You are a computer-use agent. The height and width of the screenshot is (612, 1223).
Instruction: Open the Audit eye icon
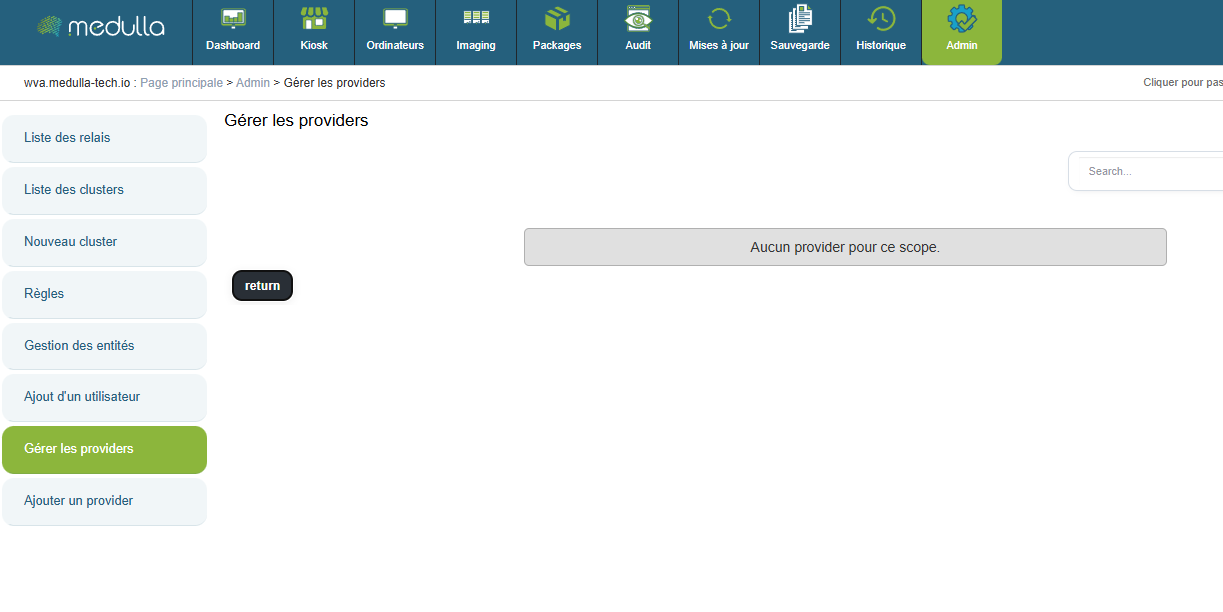[x=638, y=20]
